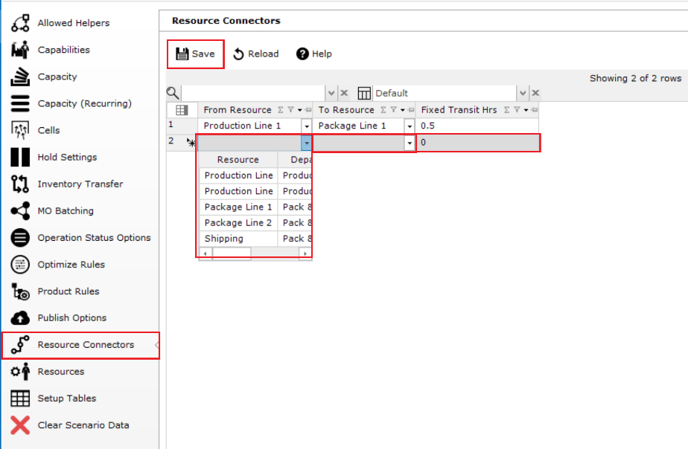Click the layout table icon beside Default
Viewport: 688px width, 449px height.
pos(364,93)
